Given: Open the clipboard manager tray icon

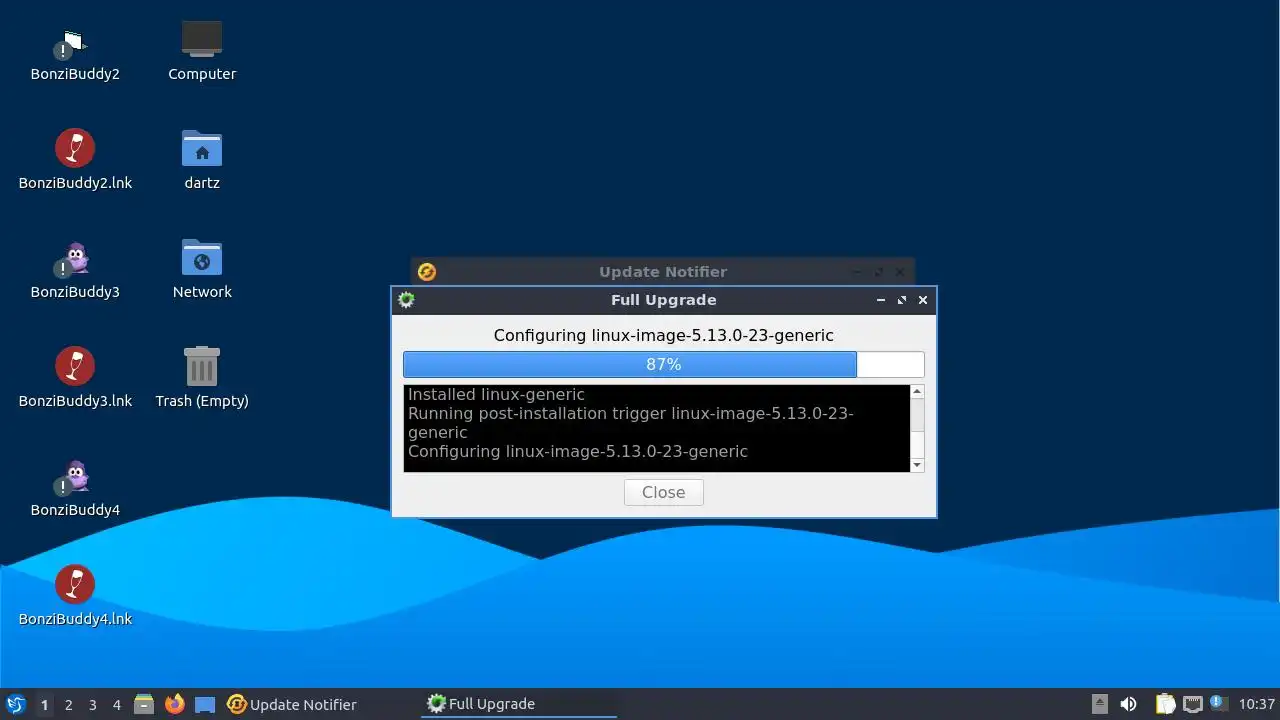Looking at the screenshot, I should [x=1165, y=704].
